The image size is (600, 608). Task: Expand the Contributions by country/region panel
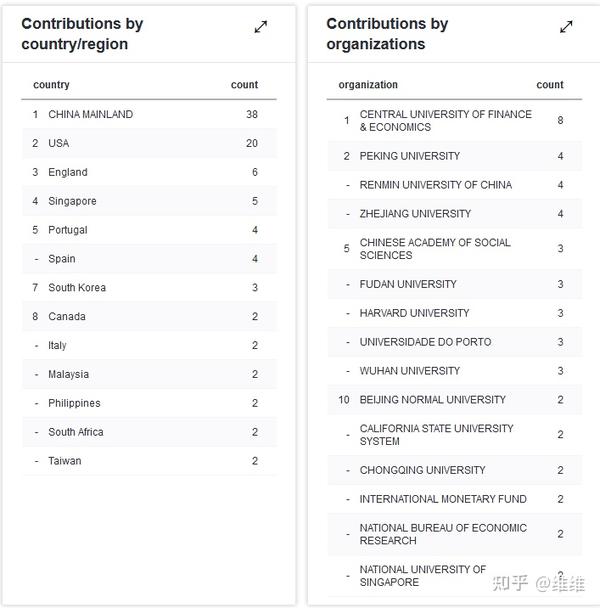(x=261, y=27)
